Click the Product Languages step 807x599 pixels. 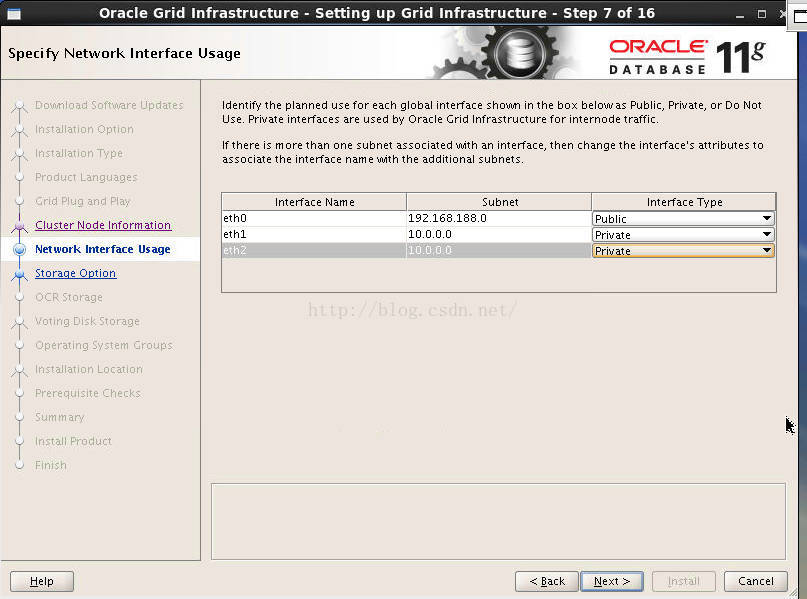point(86,177)
